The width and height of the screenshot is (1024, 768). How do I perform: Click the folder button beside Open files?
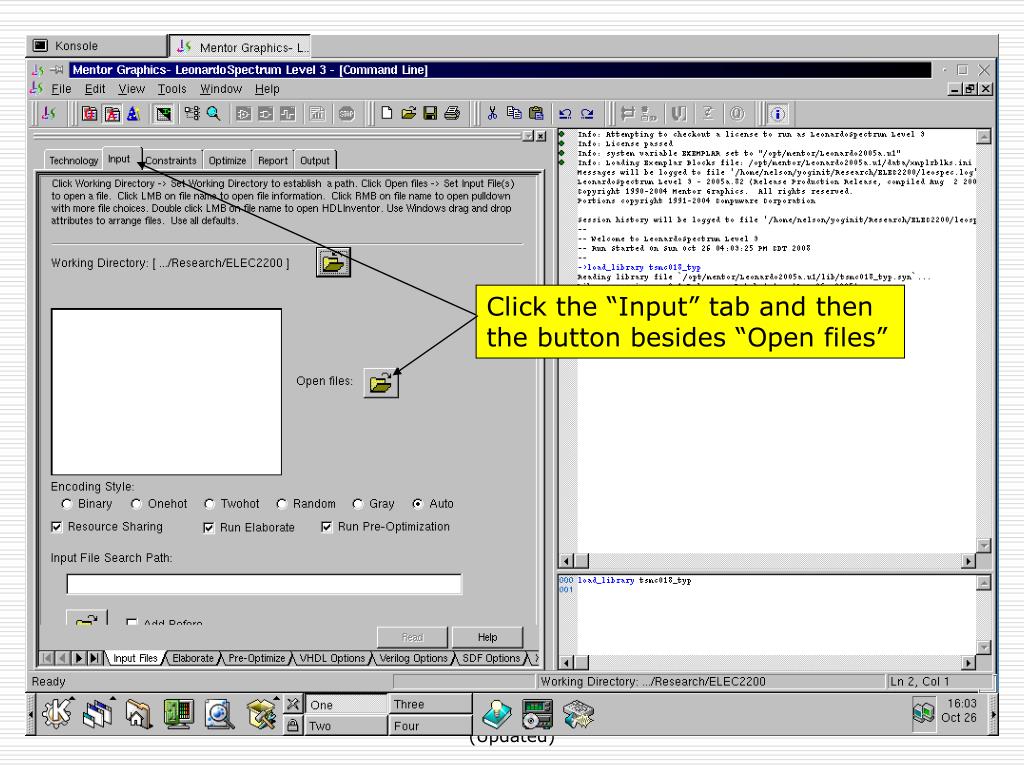[381, 382]
